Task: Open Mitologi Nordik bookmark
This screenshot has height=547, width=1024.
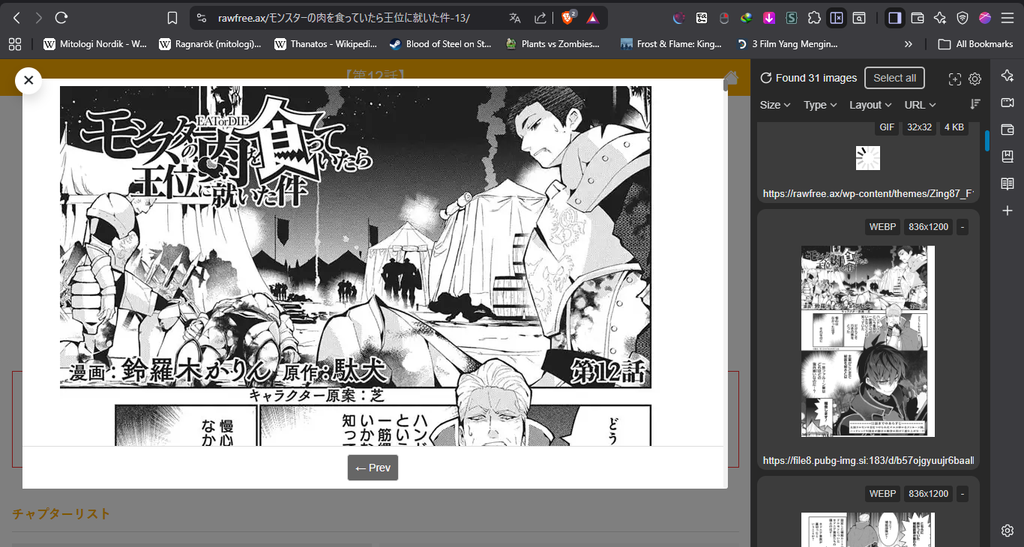Action: [95, 44]
